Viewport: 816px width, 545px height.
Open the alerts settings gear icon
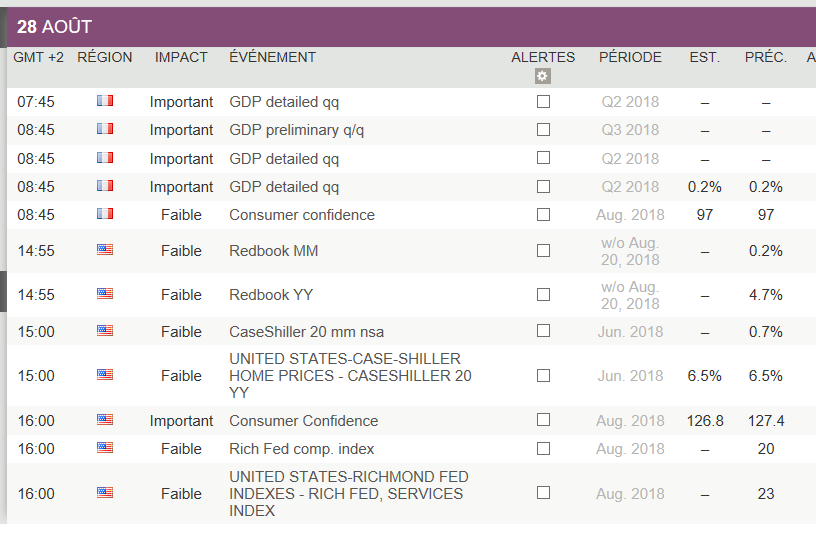(543, 76)
